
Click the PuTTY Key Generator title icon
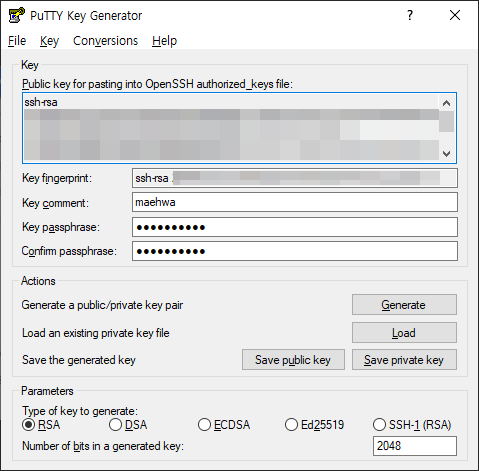(x=17, y=15)
